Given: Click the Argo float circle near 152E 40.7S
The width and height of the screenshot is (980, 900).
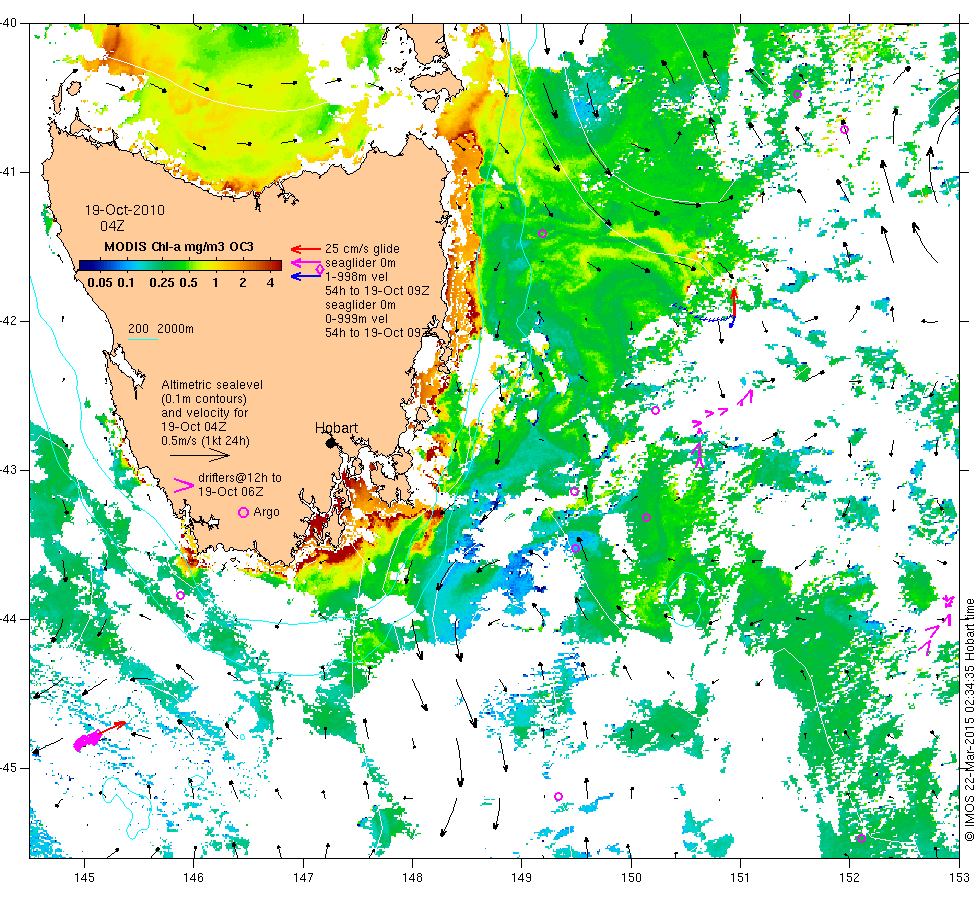Looking at the screenshot, I should click(844, 130).
